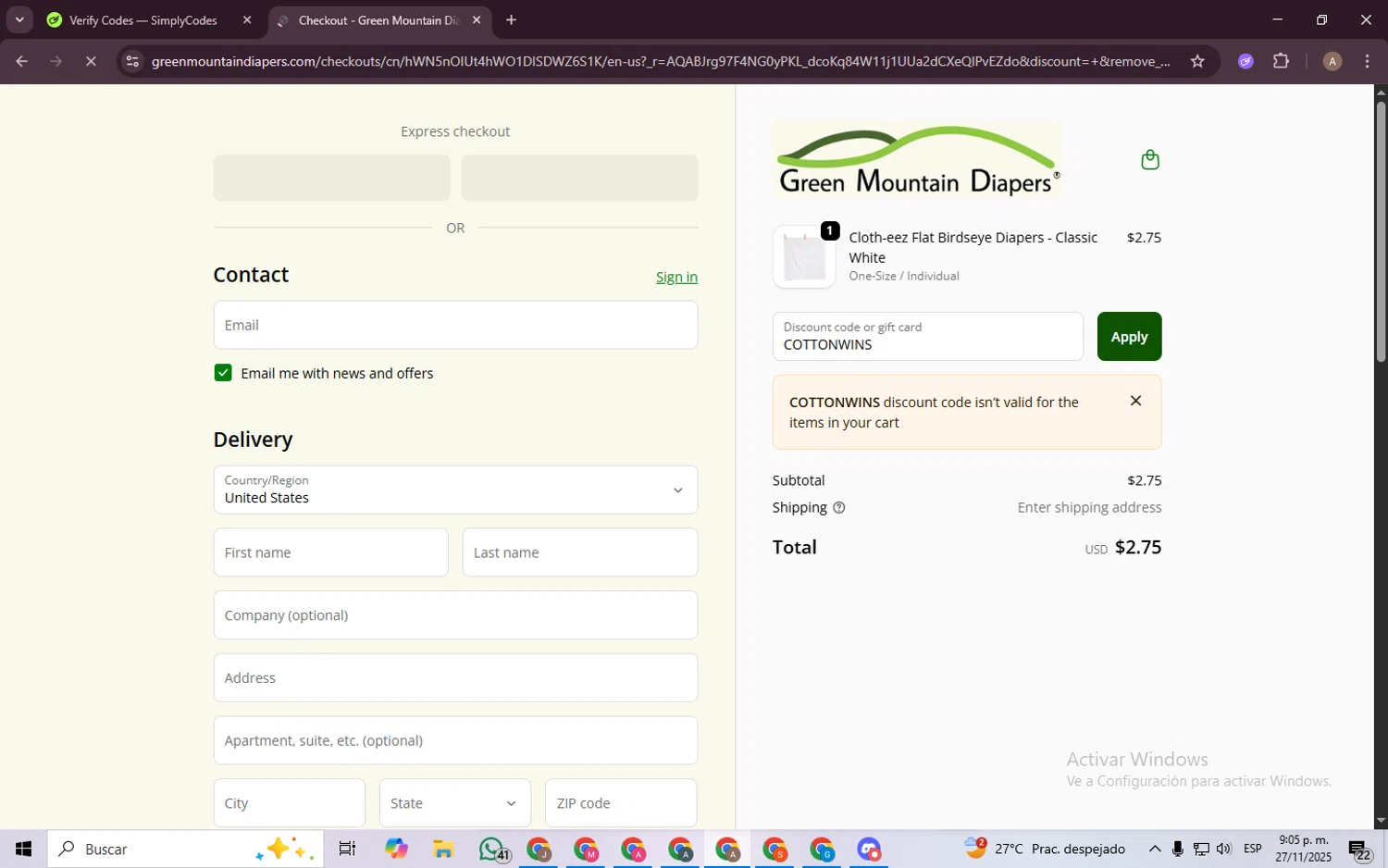Click the forward navigation arrow
This screenshot has width=1388, height=868.
pyautogui.click(x=56, y=61)
